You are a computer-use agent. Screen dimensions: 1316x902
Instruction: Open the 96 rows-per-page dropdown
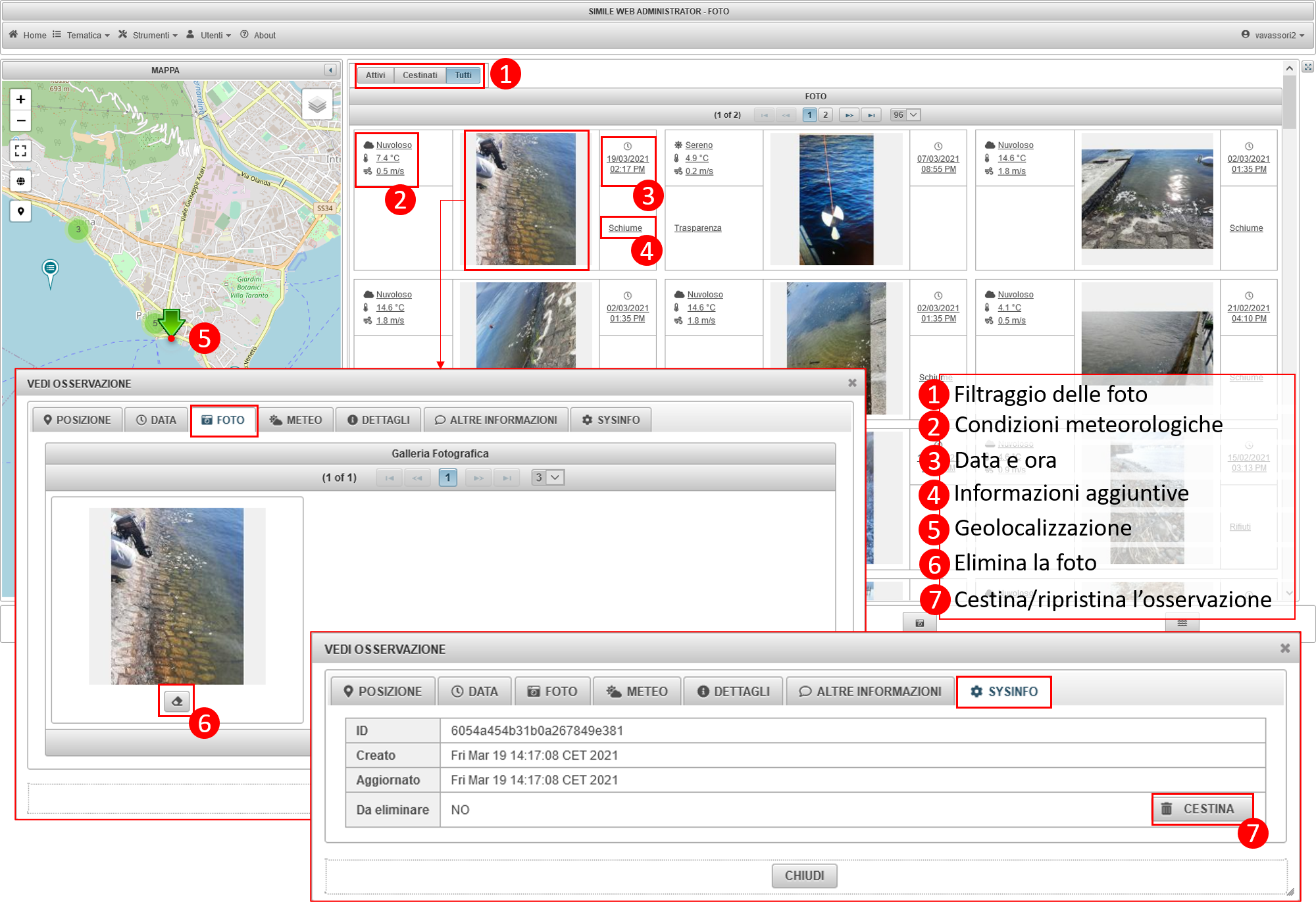905,114
